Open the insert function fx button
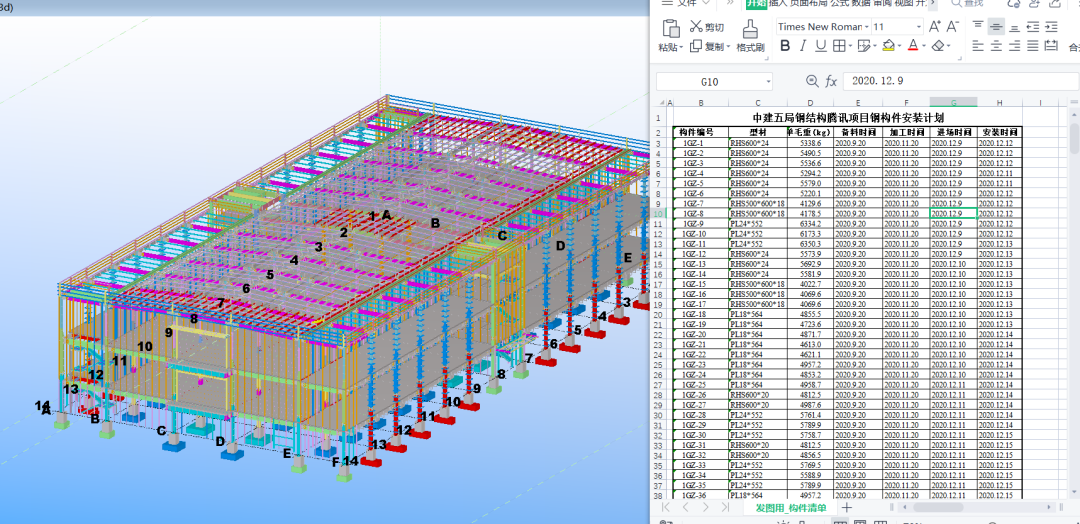Viewport: 1080px width, 524px height. (x=831, y=81)
